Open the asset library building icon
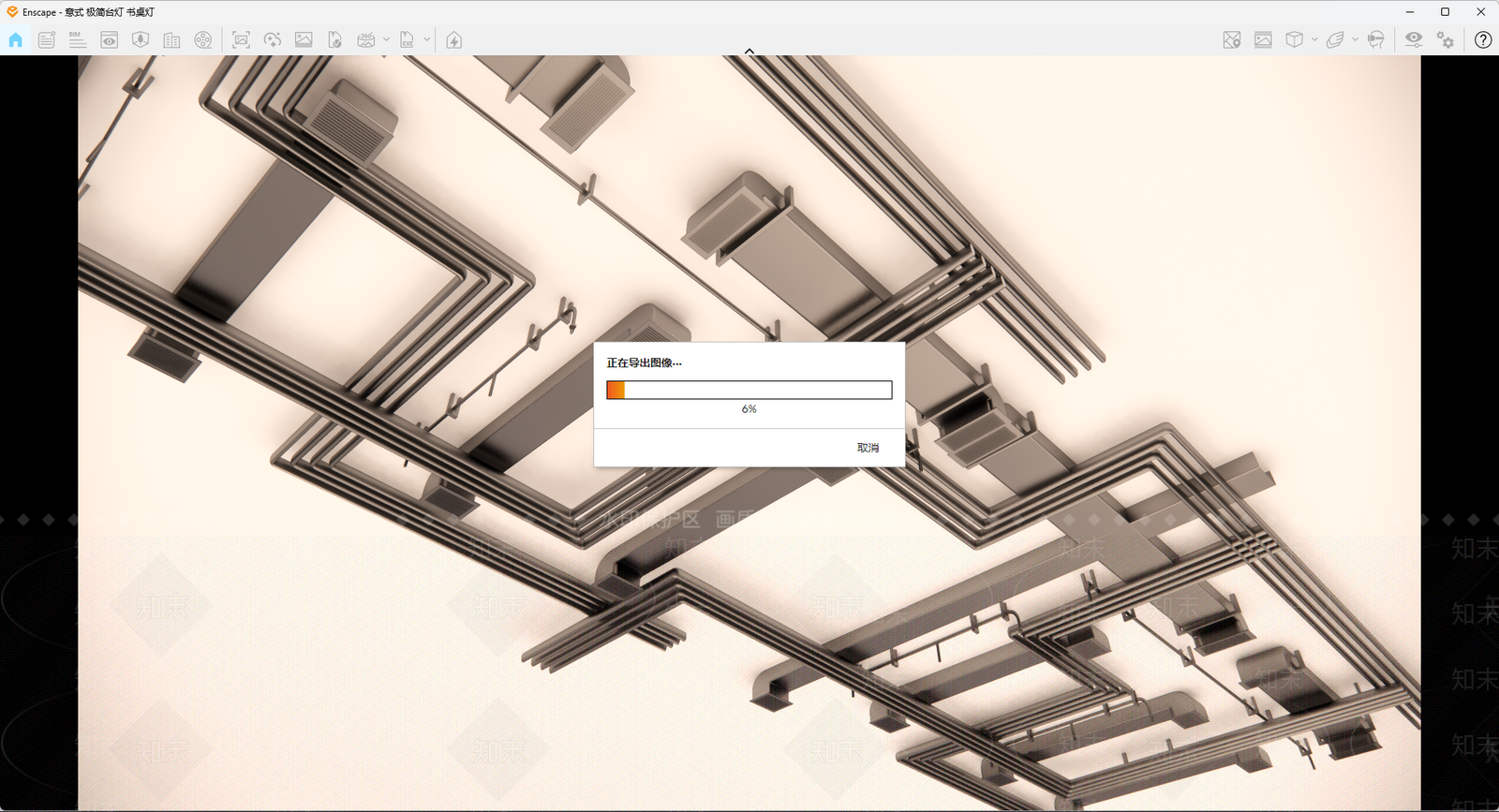Image resolution: width=1499 pixels, height=812 pixels. coord(171,39)
